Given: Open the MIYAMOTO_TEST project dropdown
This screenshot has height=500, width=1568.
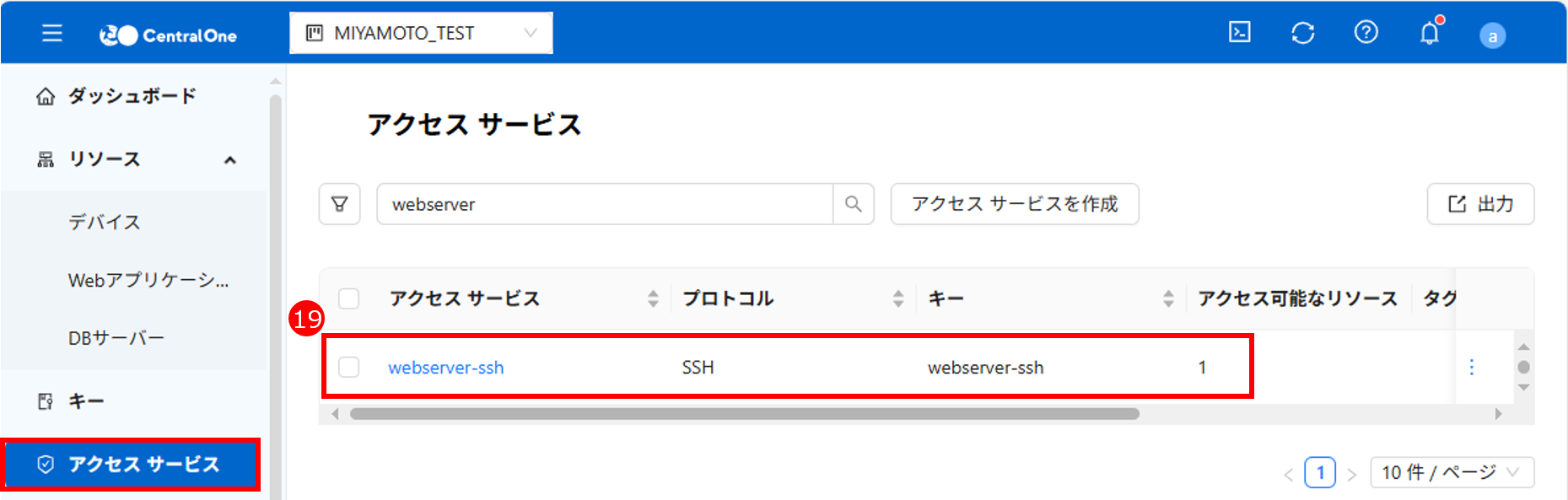Looking at the screenshot, I should [x=421, y=34].
